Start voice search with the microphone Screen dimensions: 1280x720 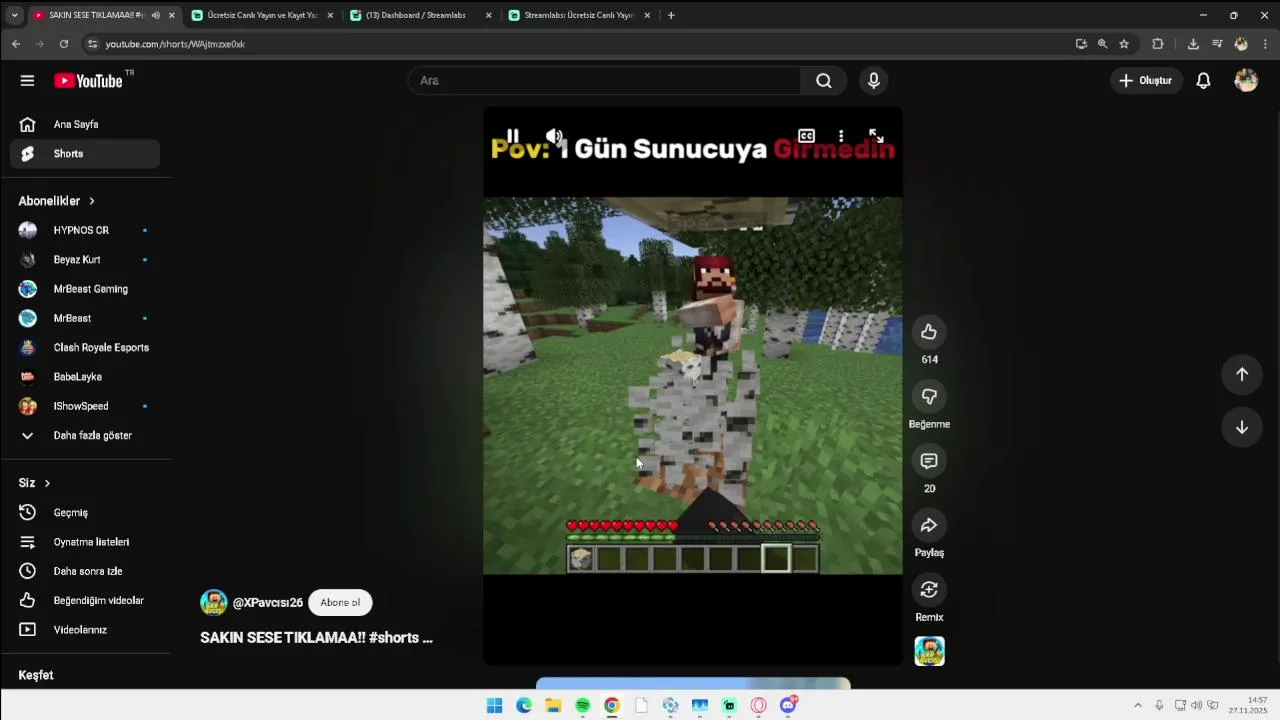(874, 81)
